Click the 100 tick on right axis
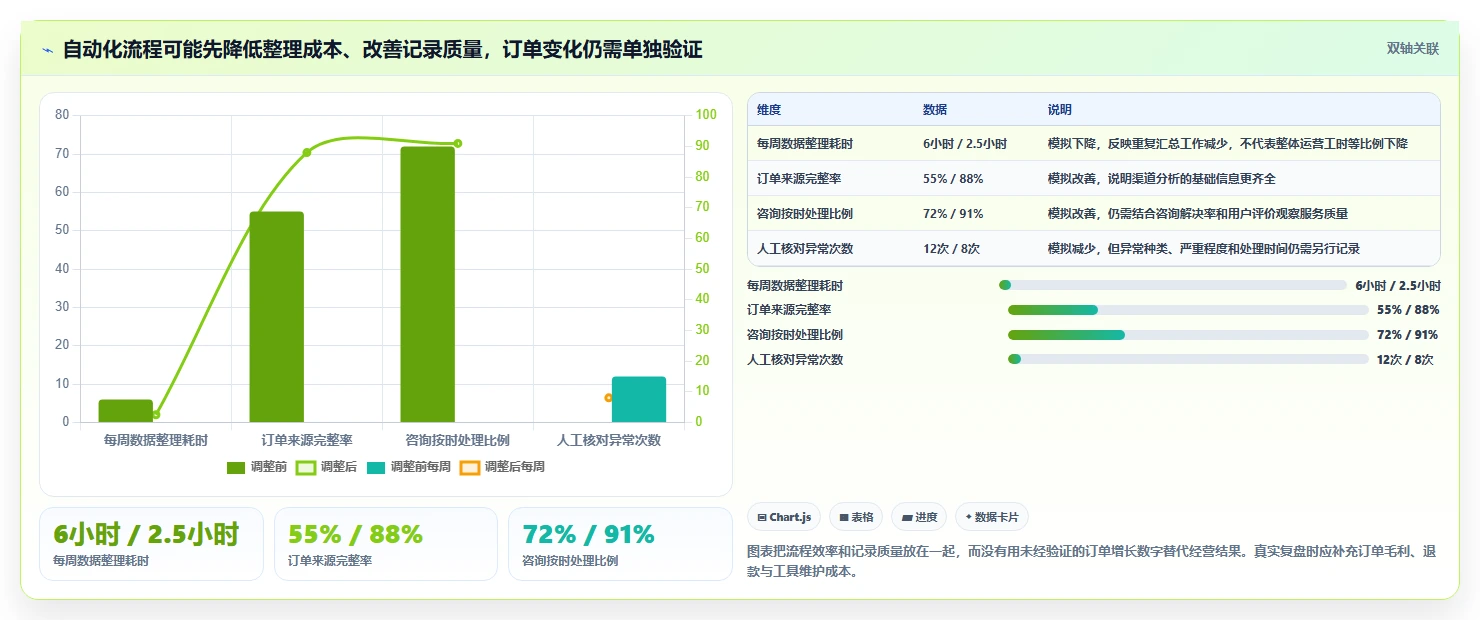The height and width of the screenshot is (620, 1480). [x=706, y=115]
